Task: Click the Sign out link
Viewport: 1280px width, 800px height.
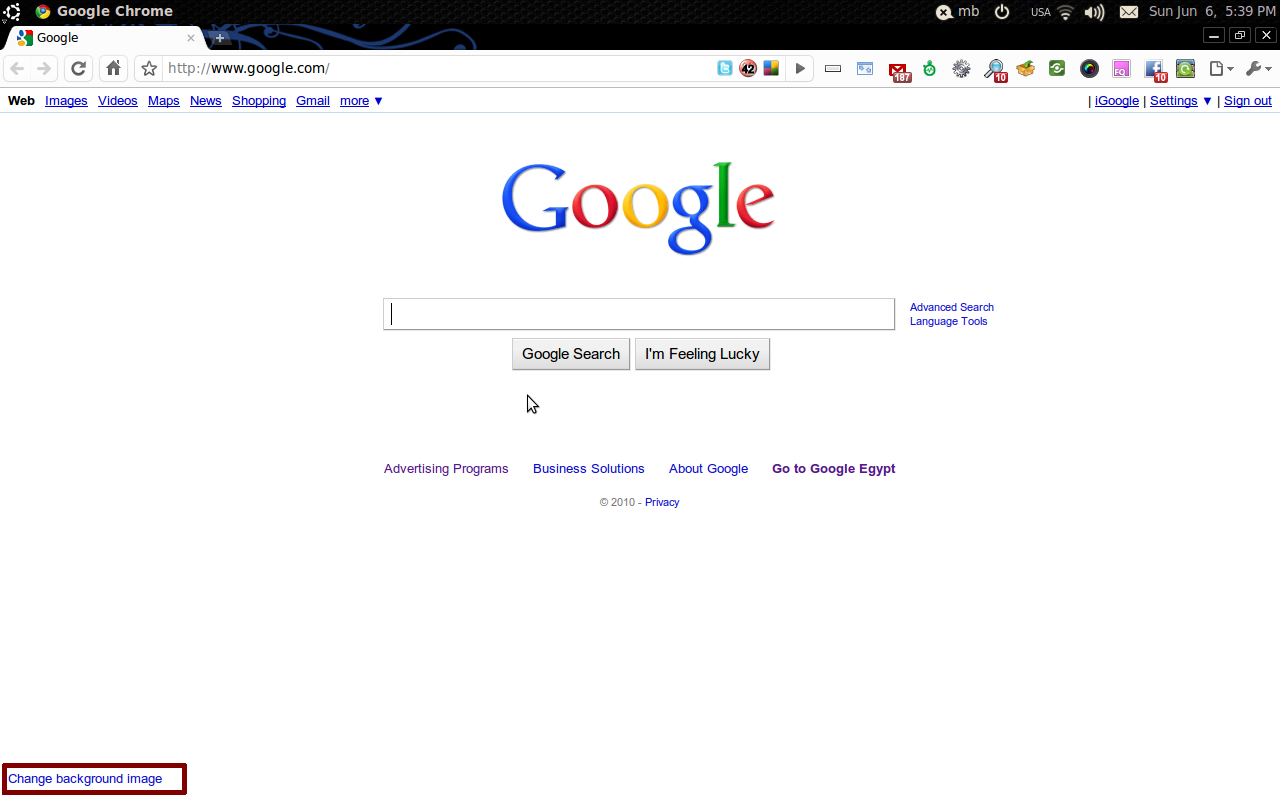Action: coord(1248,101)
